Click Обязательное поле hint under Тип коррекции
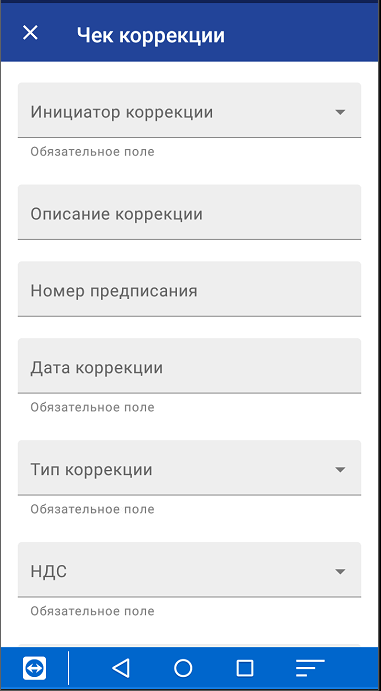Viewport: 381px width, 691px height. point(92,509)
